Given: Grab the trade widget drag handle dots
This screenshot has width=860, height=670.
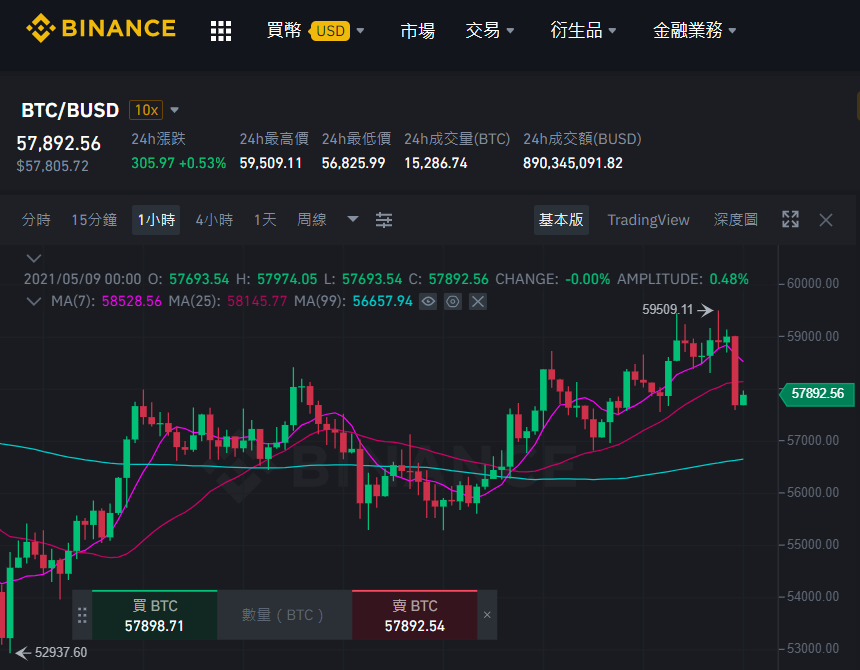Looking at the screenshot, I should (x=82, y=615).
